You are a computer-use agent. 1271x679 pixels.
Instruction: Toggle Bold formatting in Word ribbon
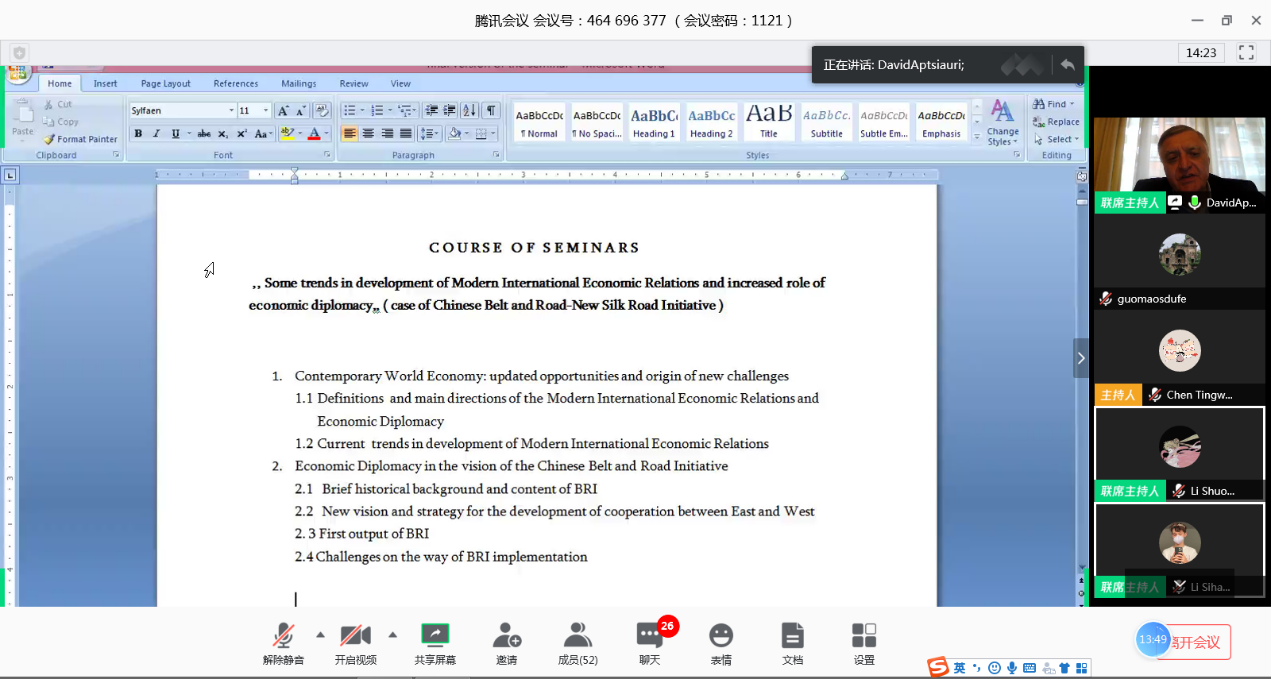click(x=138, y=134)
